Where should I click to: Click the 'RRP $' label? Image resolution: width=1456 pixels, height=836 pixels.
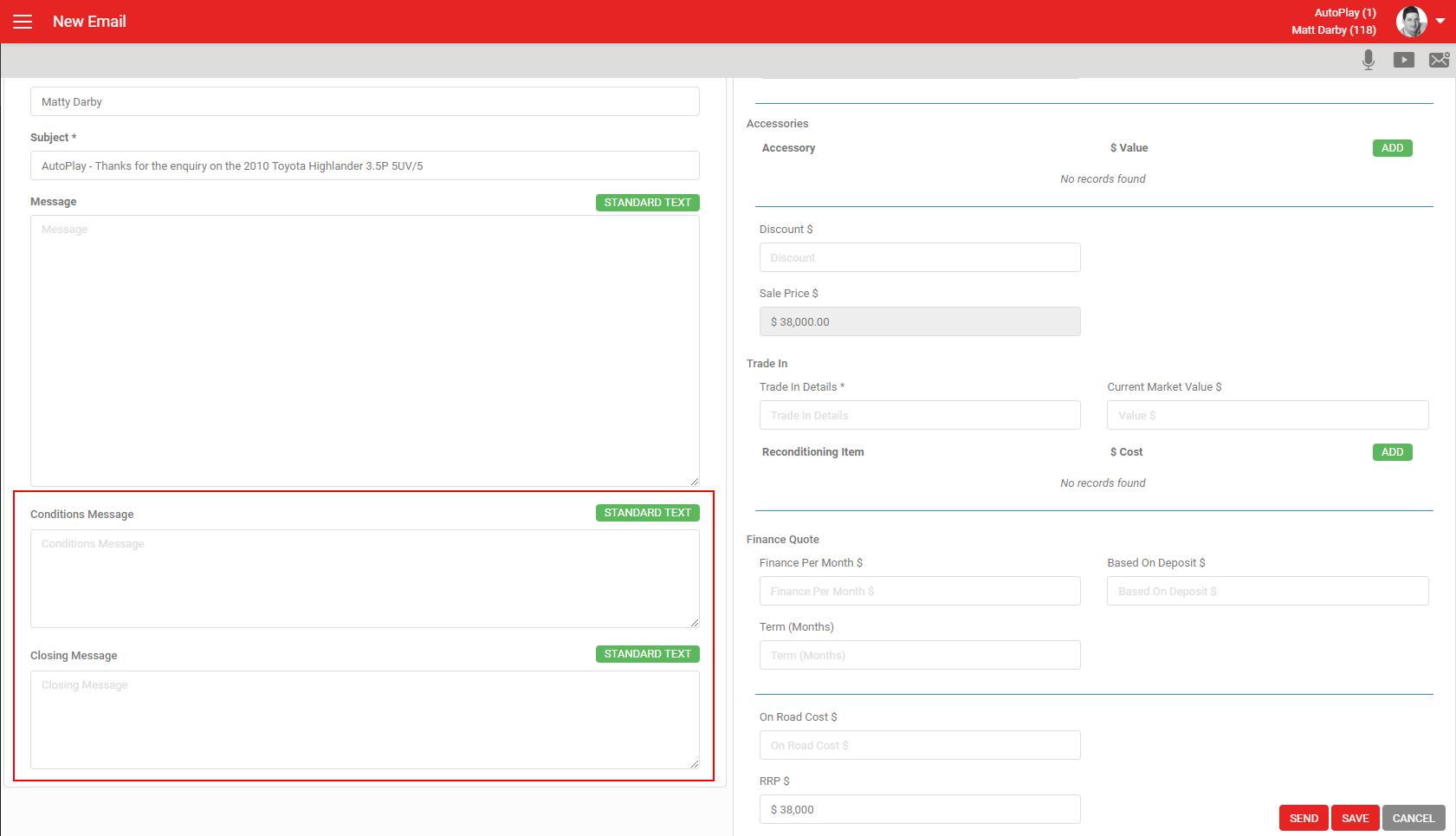pyautogui.click(x=774, y=781)
